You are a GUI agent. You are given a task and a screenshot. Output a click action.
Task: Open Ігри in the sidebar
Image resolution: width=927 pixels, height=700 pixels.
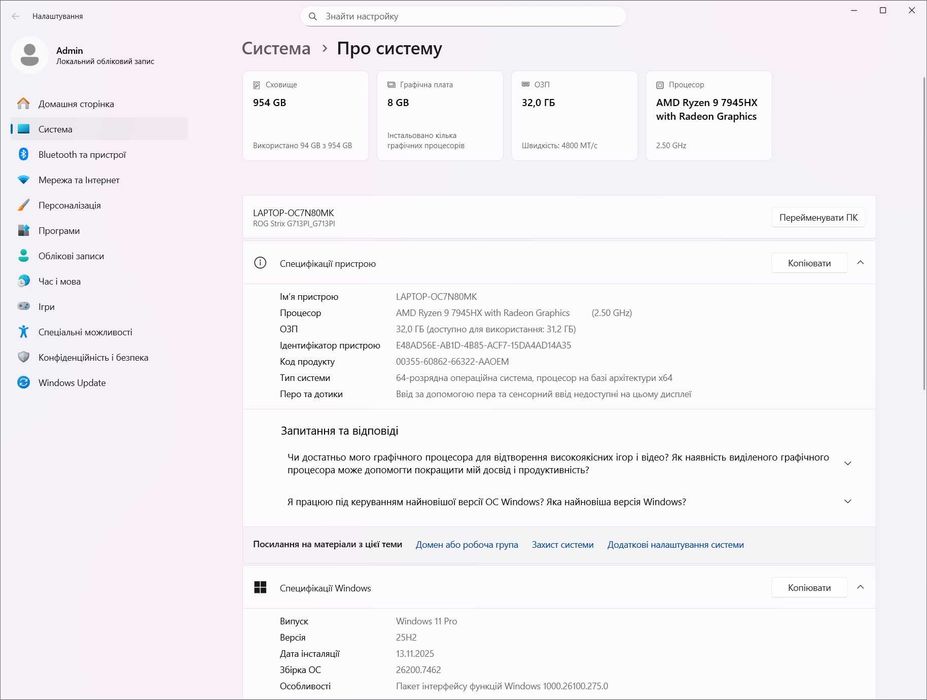[99, 307]
